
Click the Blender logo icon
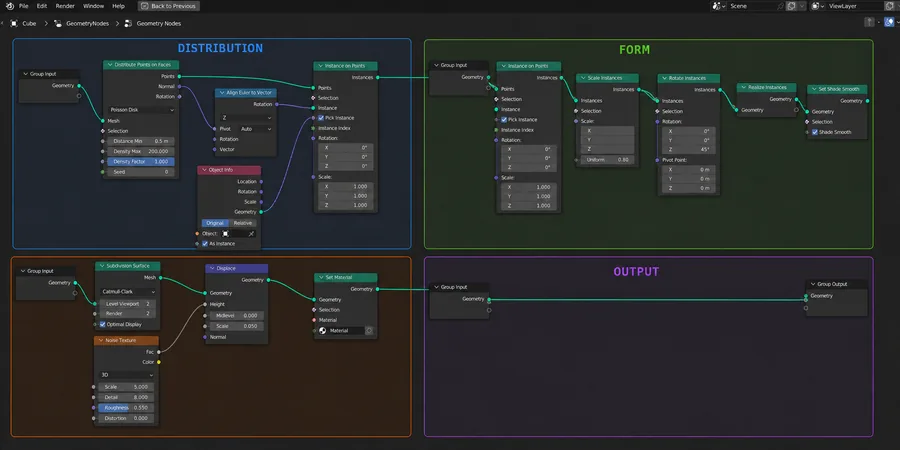(x=9, y=6)
